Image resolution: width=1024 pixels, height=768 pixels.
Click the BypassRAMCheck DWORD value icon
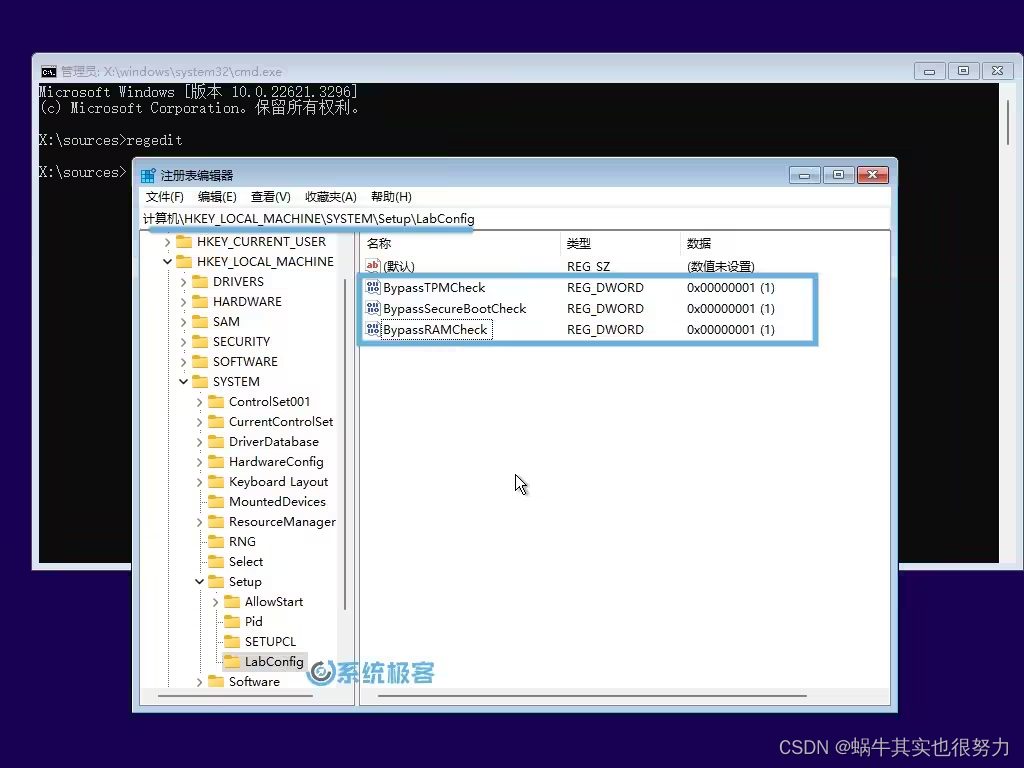pyautogui.click(x=373, y=329)
